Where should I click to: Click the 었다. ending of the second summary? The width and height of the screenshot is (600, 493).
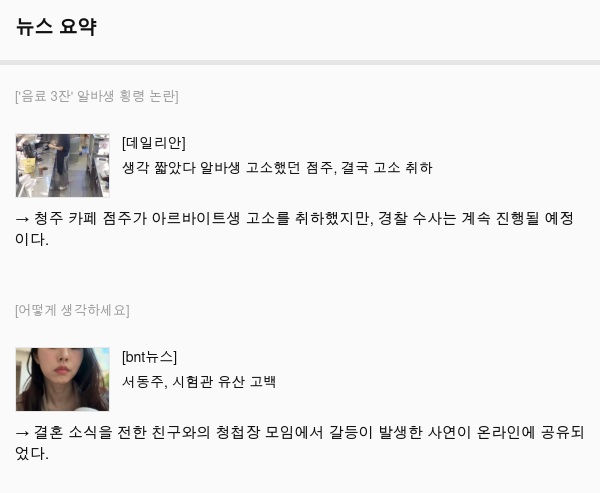pyautogui.click(x=32, y=454)
